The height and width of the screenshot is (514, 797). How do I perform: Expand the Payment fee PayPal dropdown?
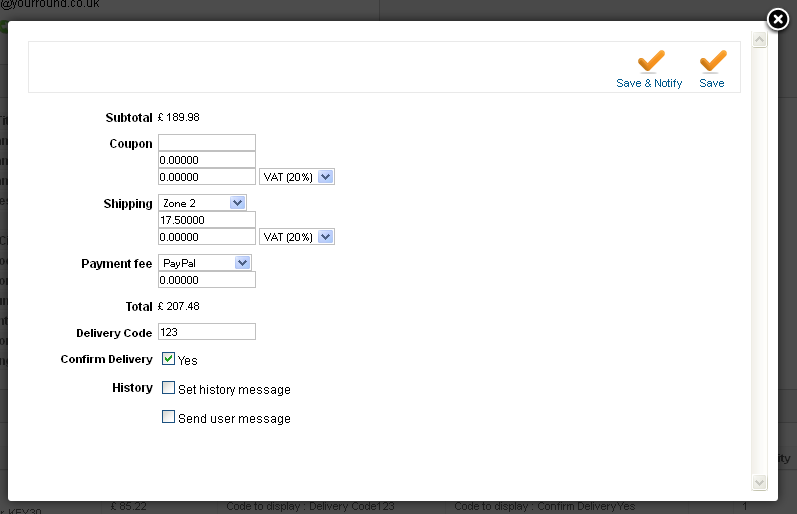[x=207, y=262]
